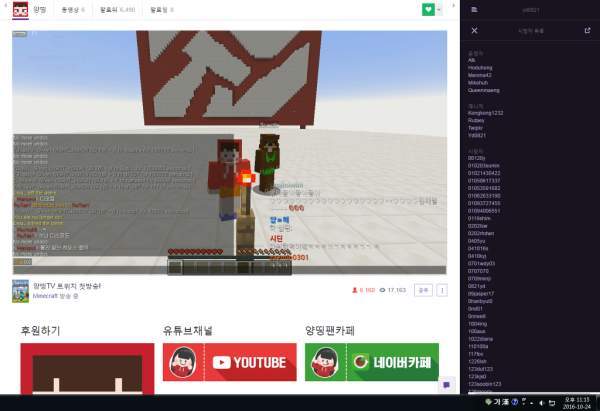Open the 동영상 videos tab
This screenshot has width=600, height=411.
[73, 10]
